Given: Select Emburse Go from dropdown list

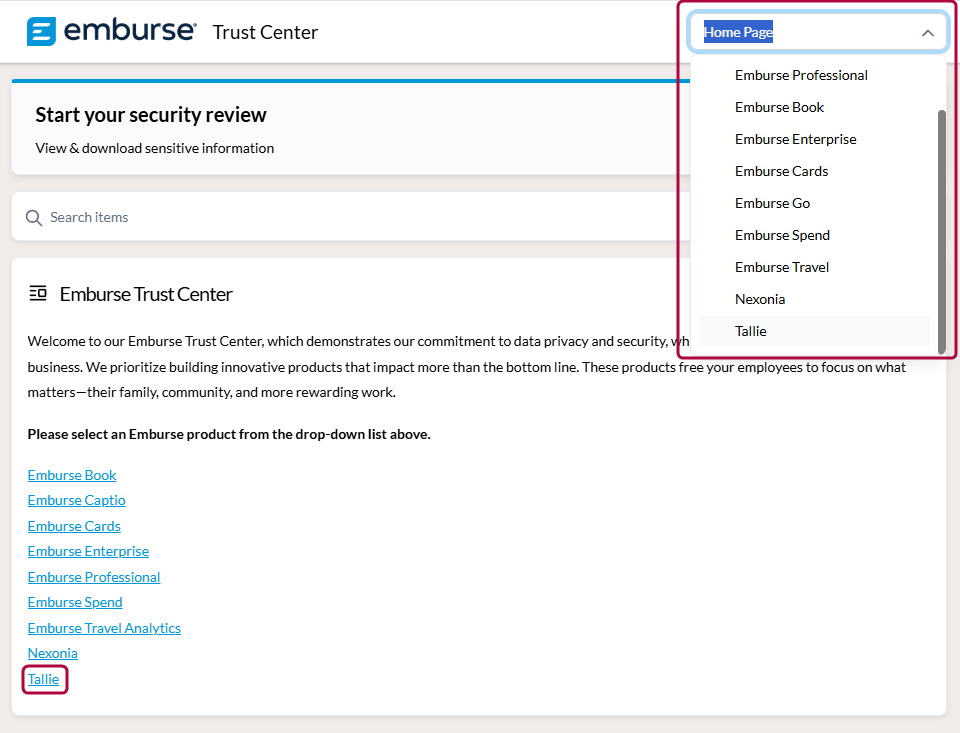Looking at the screenshot, I should 814,203.
